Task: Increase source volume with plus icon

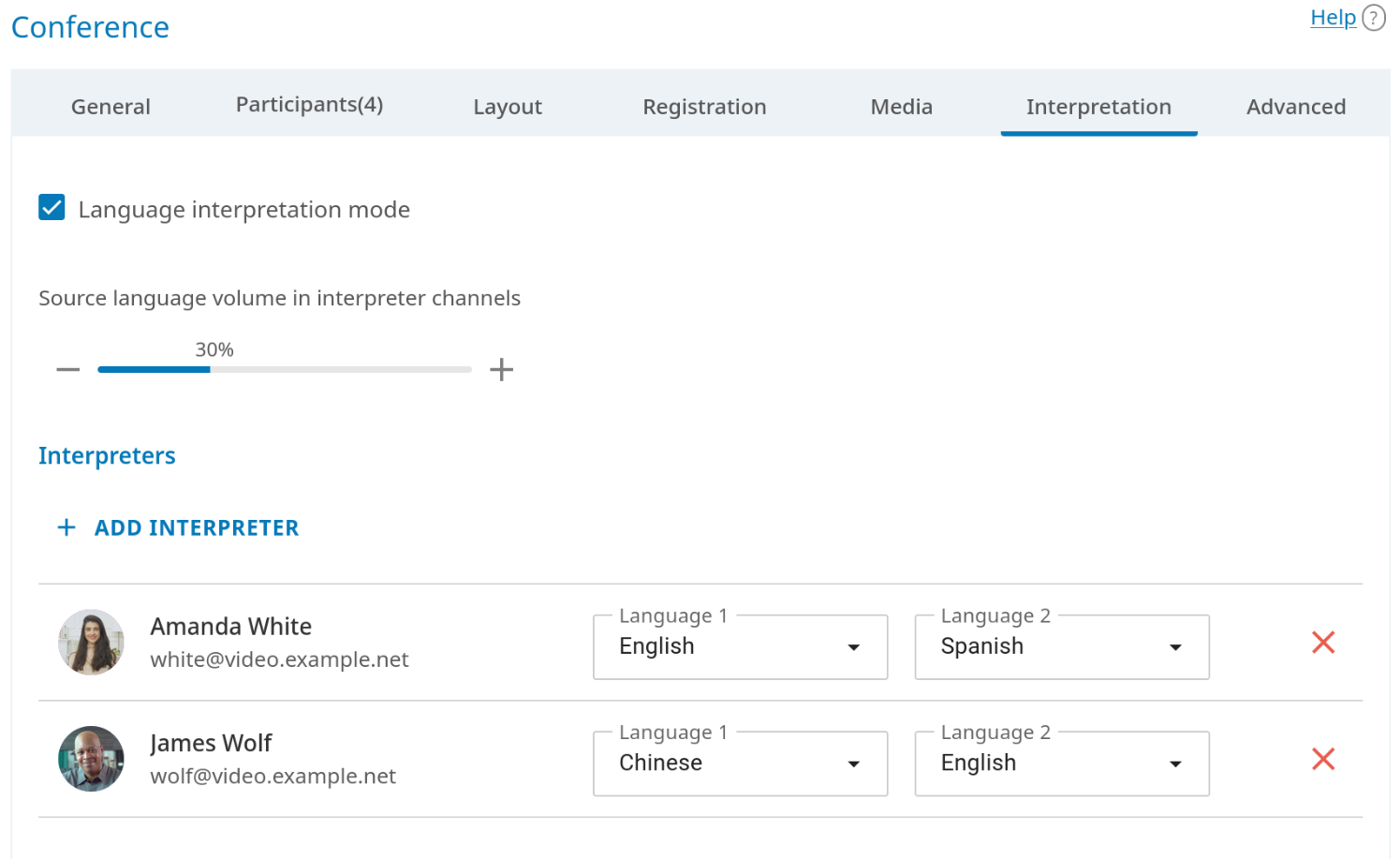Action: pyautogui.click(x=501, y=370)
